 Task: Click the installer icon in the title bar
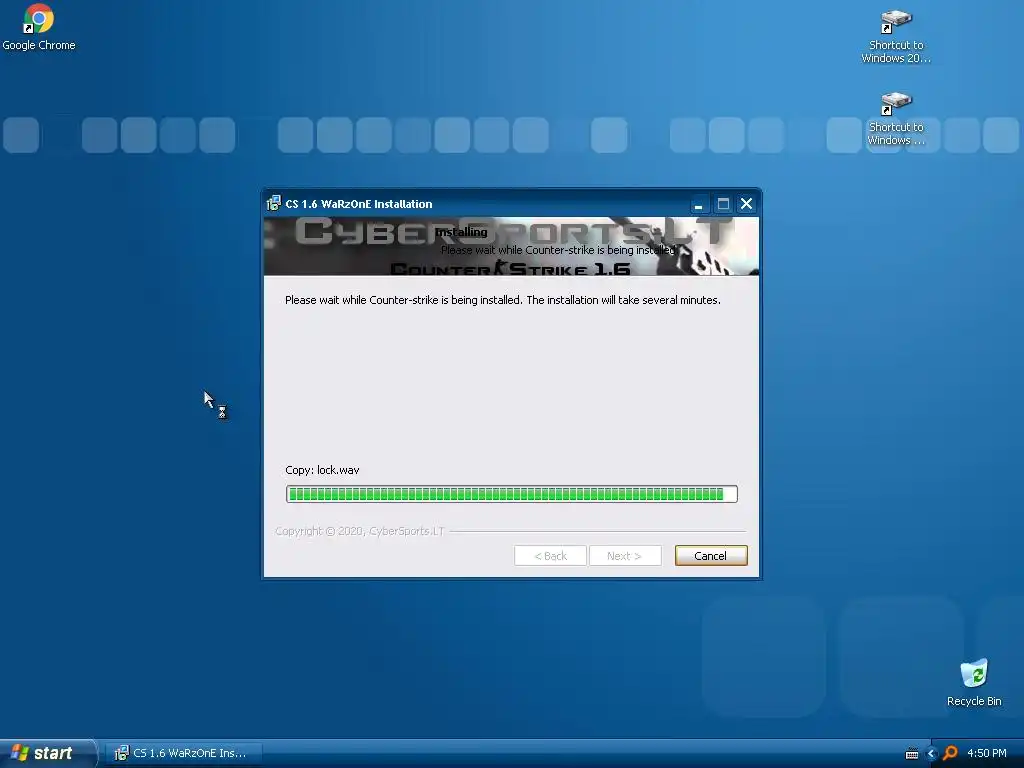(274, 204)
